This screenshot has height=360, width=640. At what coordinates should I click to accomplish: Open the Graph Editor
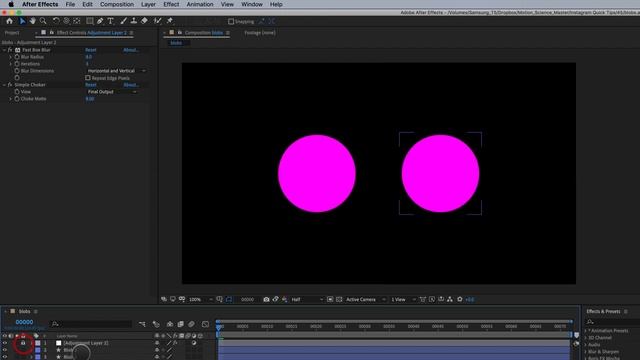(x=205, y=324)
